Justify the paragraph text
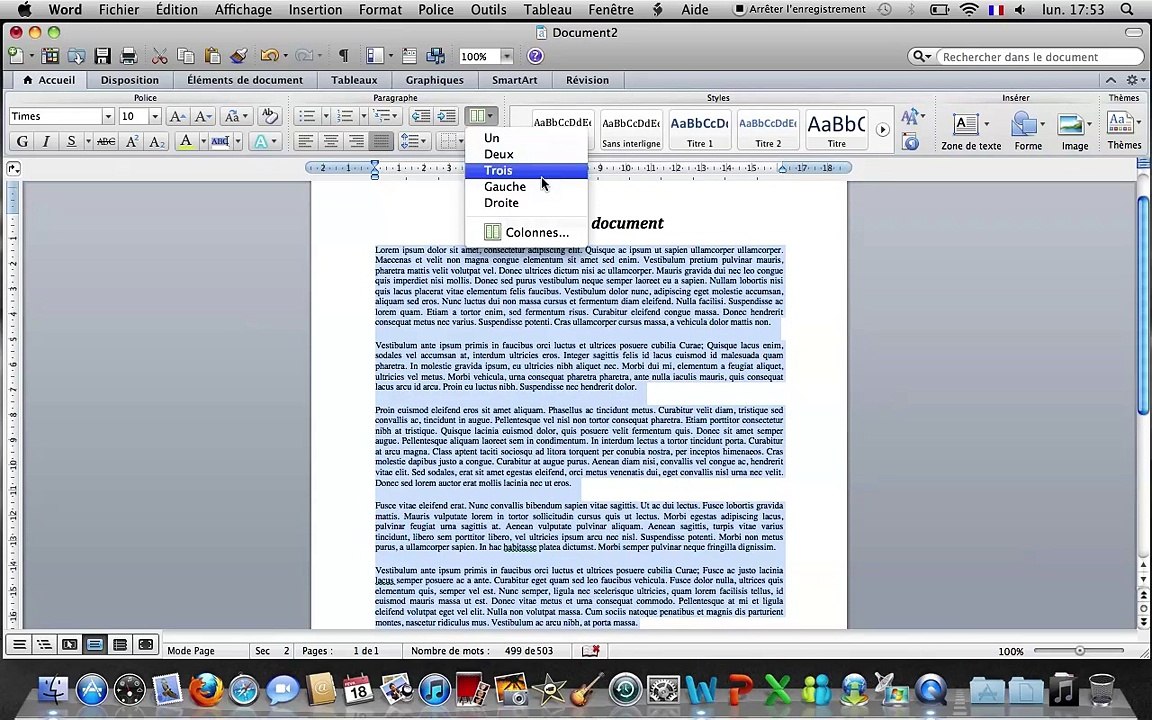 click(381, 141)
